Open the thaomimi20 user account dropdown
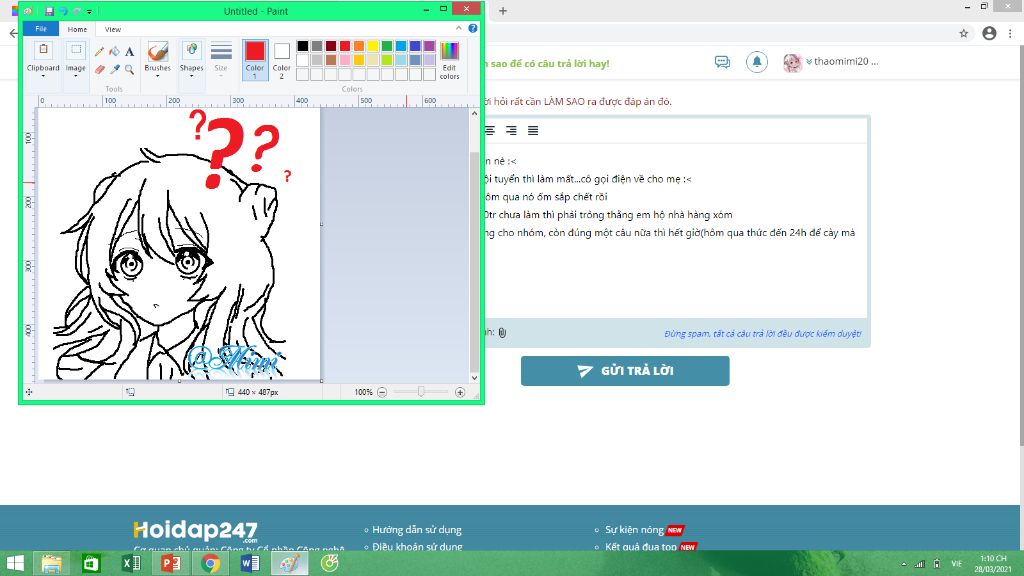This screenshot has width=1024, height=576. click(831, 62)
